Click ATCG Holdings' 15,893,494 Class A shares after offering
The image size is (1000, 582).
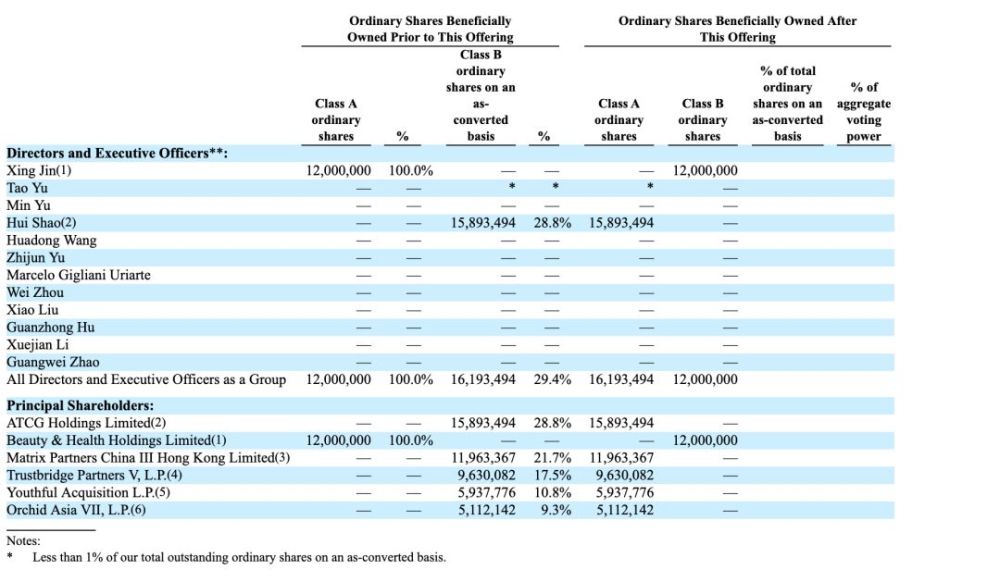click(621, 423)
